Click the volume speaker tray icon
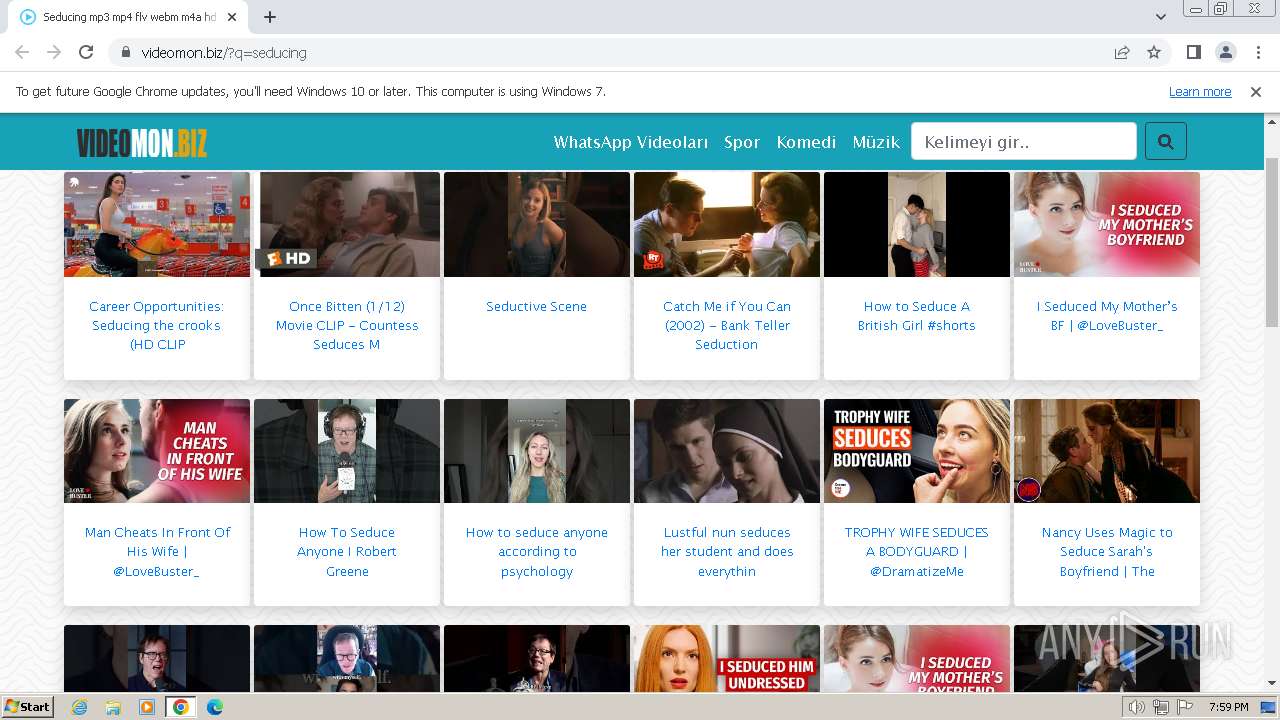This screenshot has height=720, width=1280. click(x=1137, y=707)
